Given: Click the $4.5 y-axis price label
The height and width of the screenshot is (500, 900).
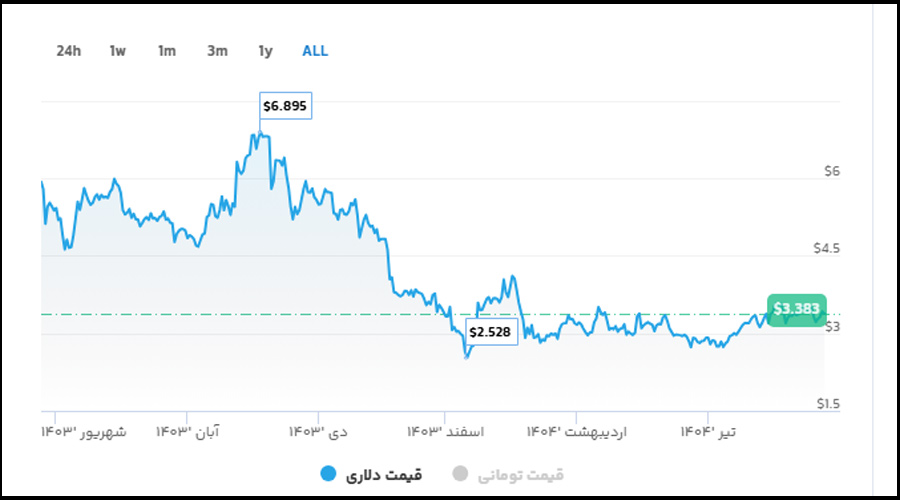Looking at the screenshot, I should coord(831,249).
